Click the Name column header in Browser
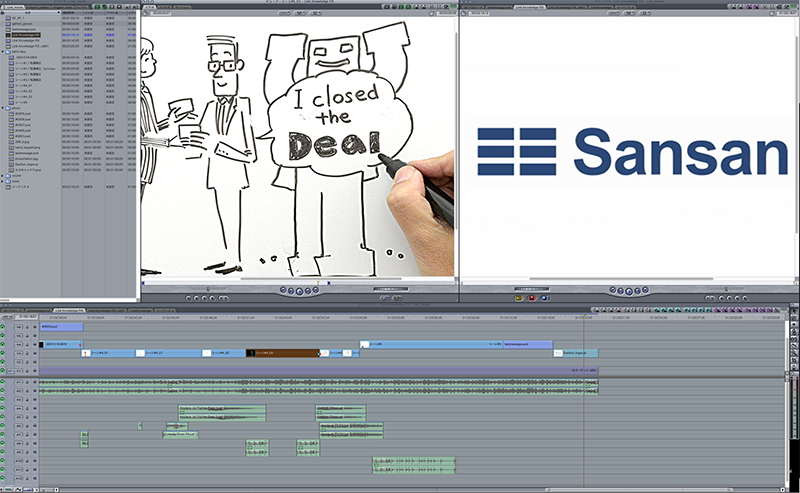Viewport: 800px width, 493px height. pos(31,12)
